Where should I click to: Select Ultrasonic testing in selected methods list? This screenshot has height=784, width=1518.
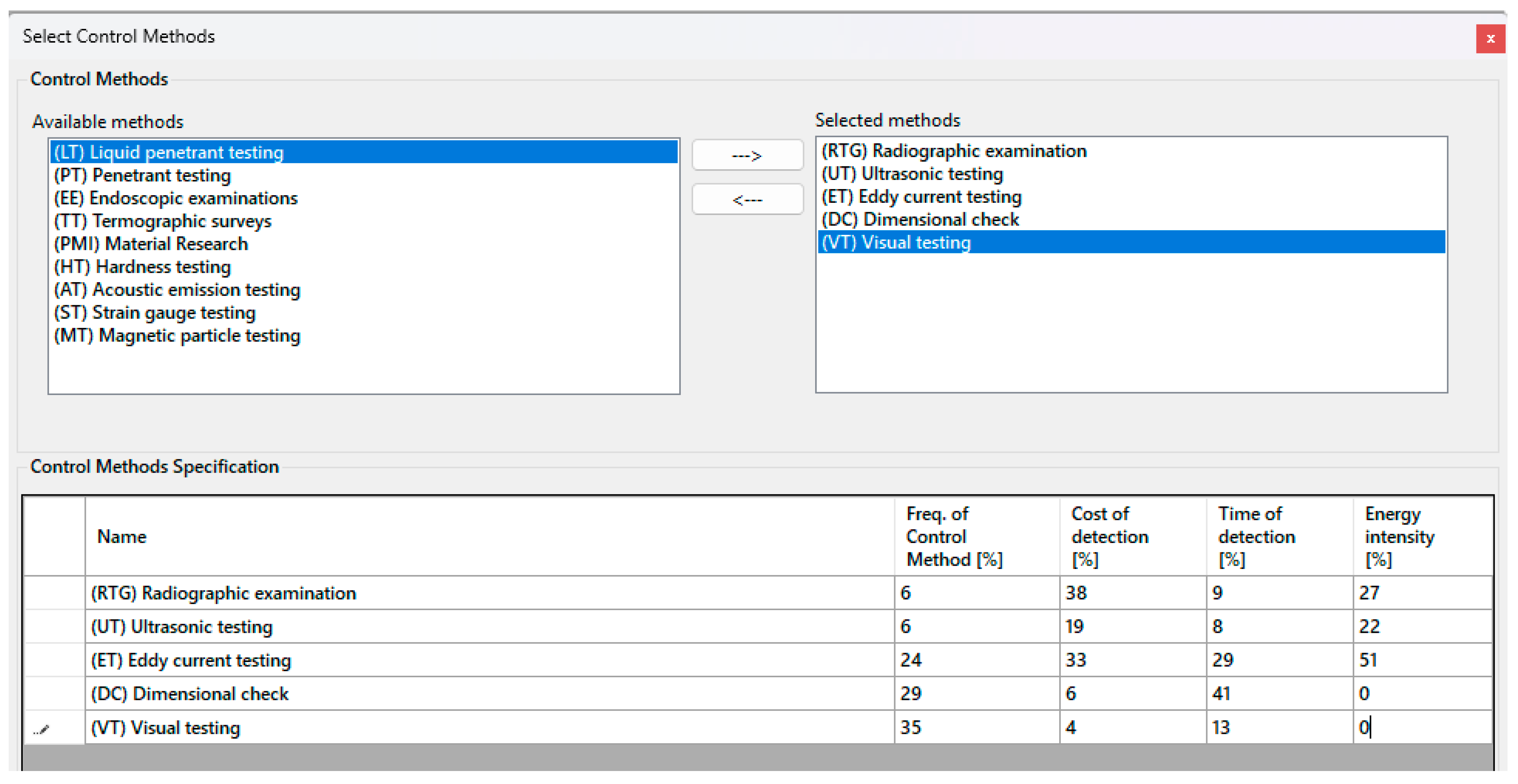point(912,174)
